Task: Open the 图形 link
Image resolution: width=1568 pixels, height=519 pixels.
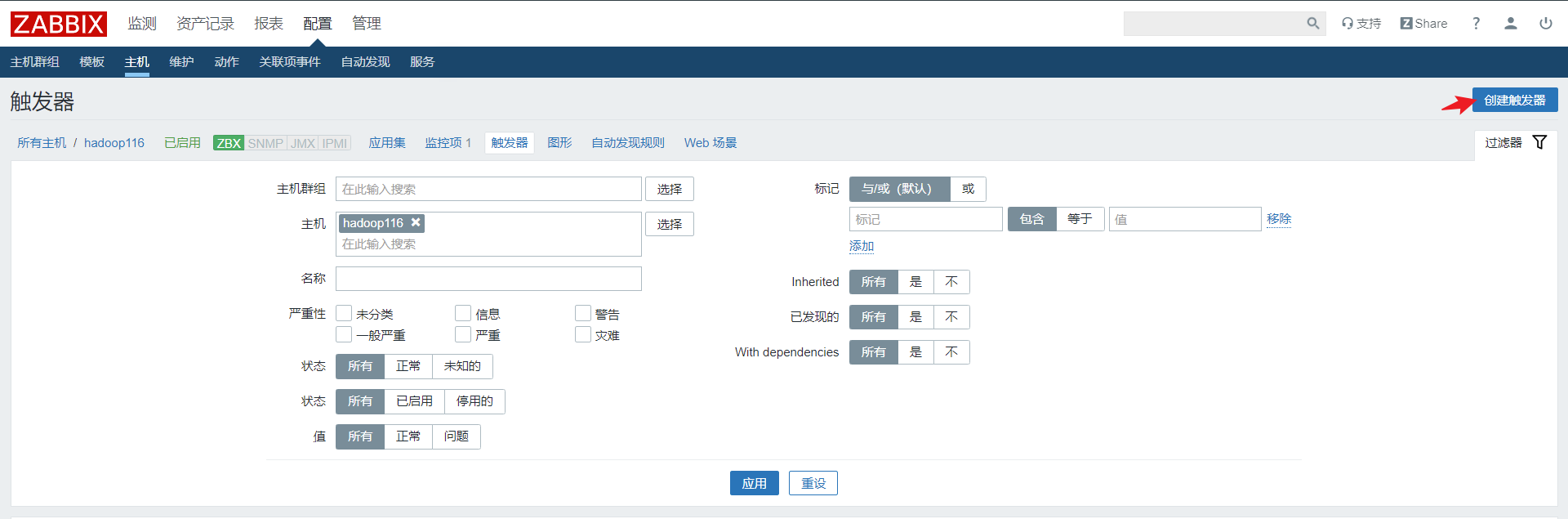Action: pos(559,143)
